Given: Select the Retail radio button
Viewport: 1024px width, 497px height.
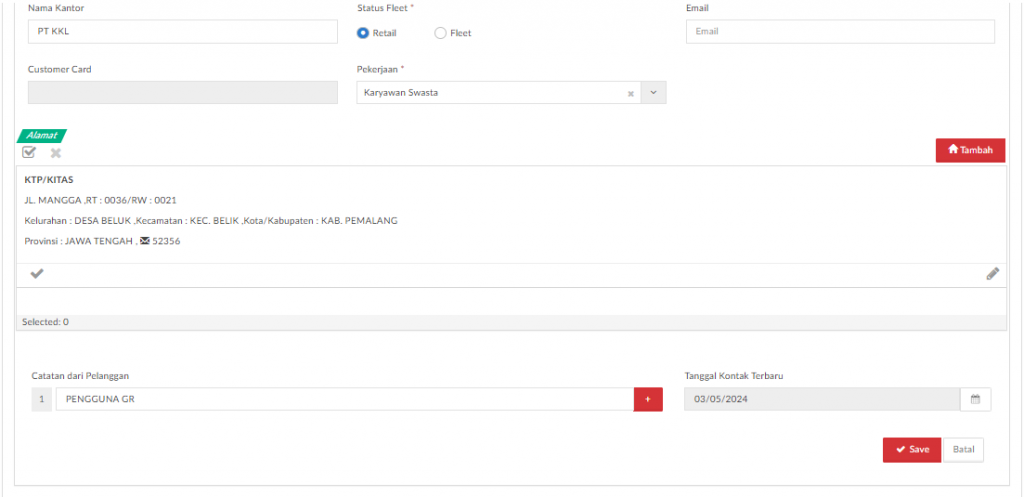Looking at the screenshot, I should (362, 33).
